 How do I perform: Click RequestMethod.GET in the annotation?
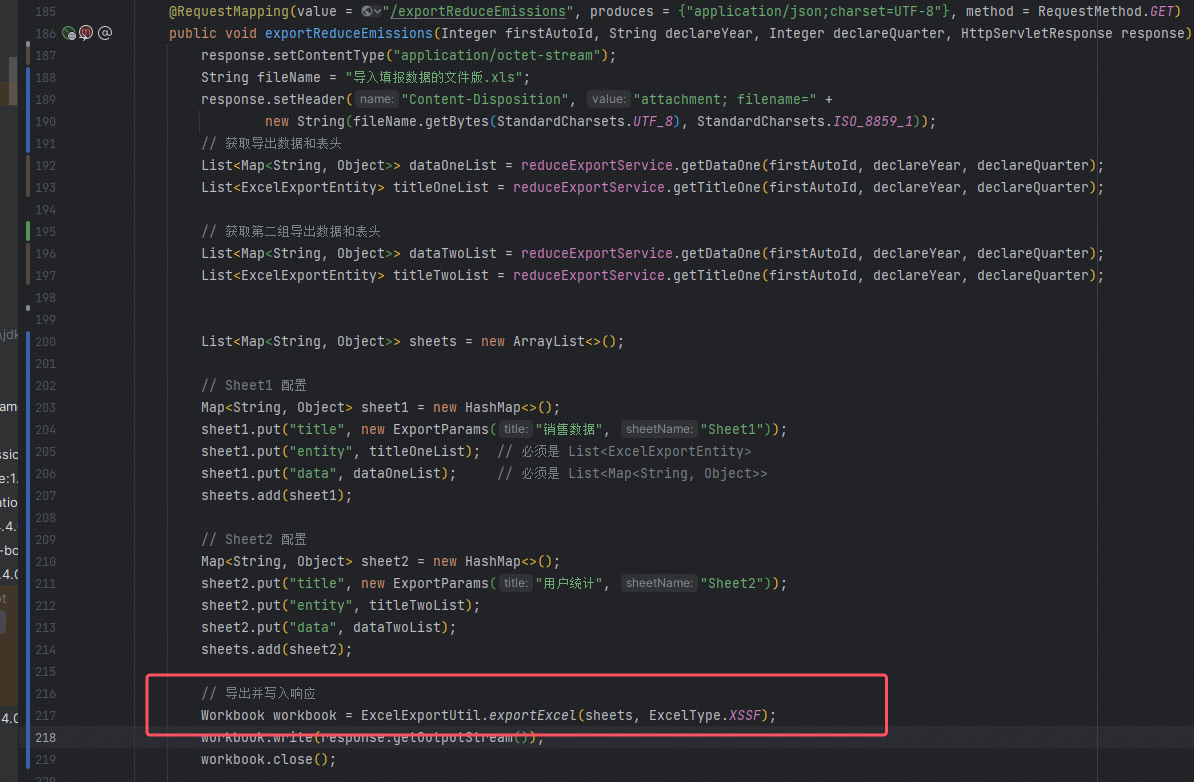(1105, 11)
